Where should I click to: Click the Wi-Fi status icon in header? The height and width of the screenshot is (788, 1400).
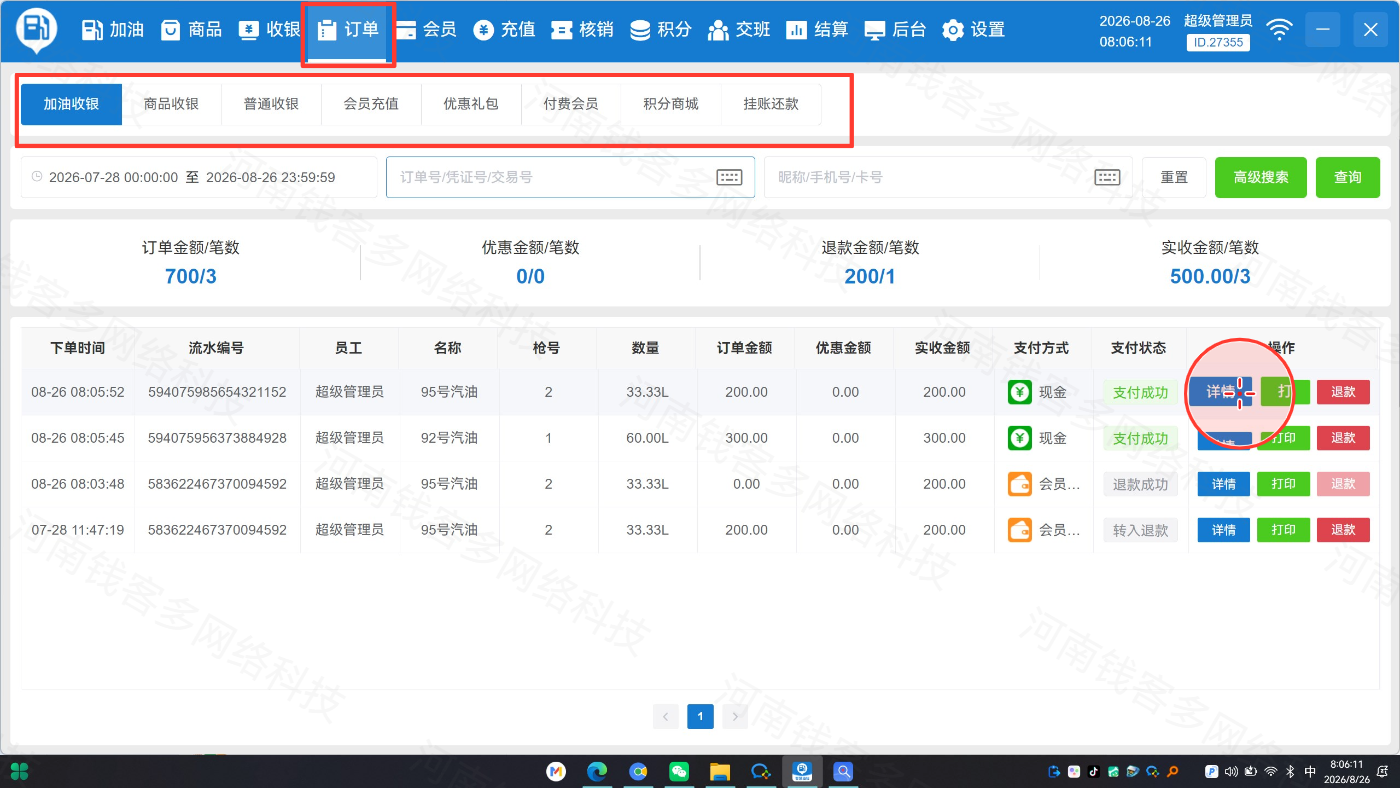pos(1279,30)
